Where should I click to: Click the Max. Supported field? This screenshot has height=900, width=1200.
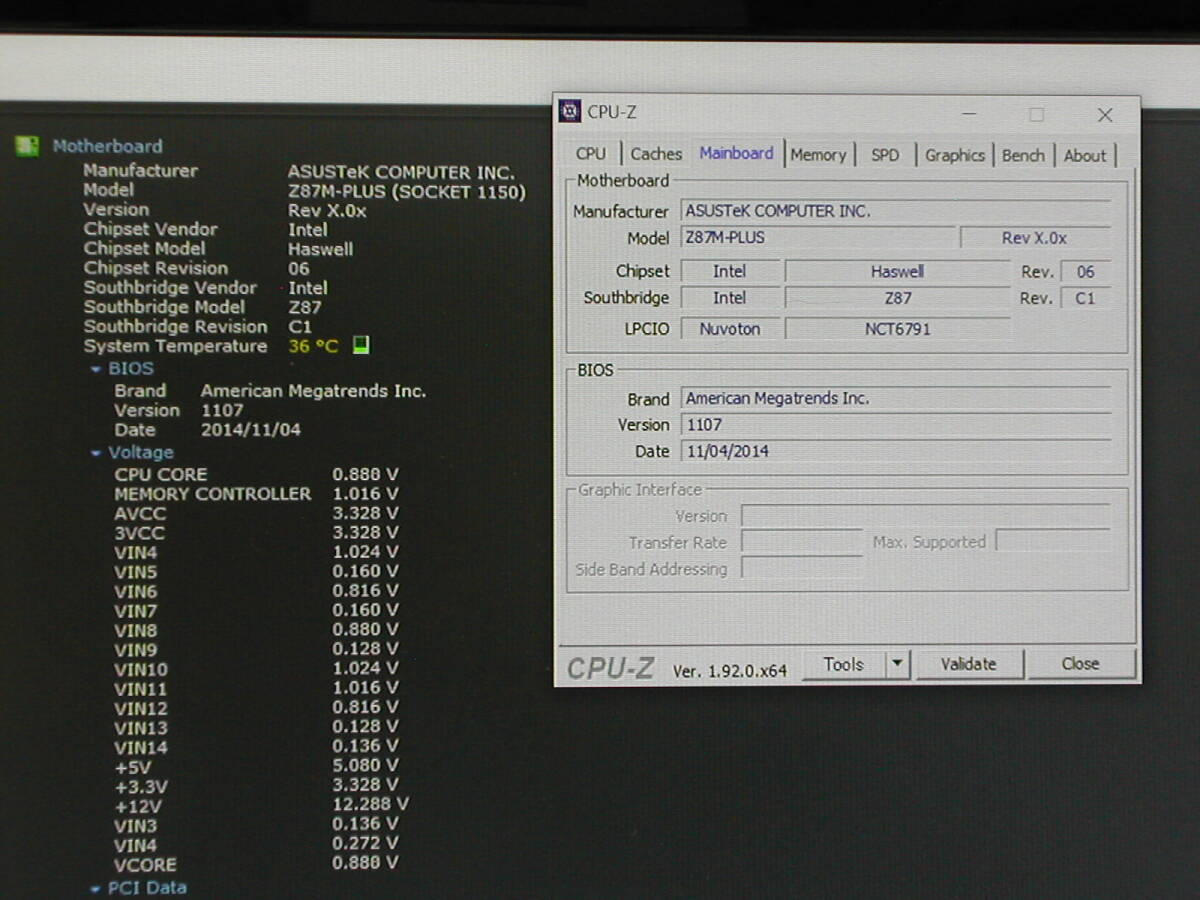click(x=1053, y=542)
